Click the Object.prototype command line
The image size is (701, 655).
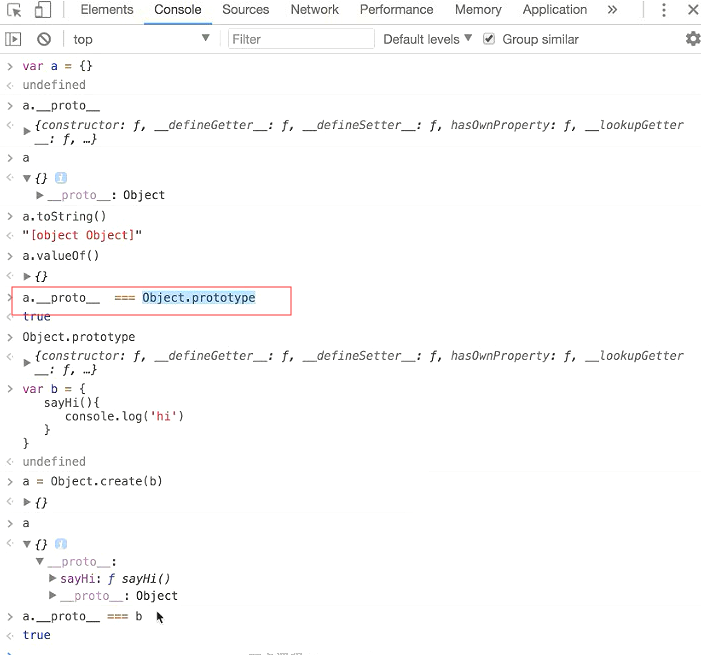(x=79, y=337)
